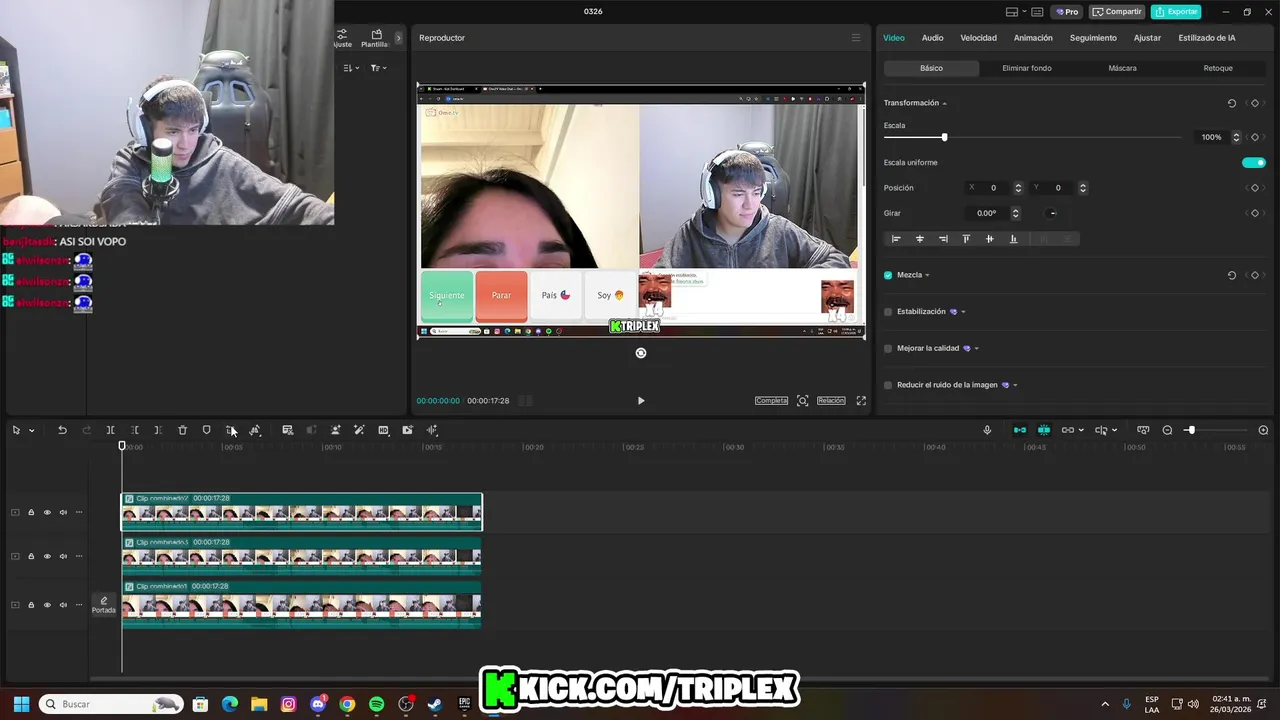Click the Pro membership button

1067,12
